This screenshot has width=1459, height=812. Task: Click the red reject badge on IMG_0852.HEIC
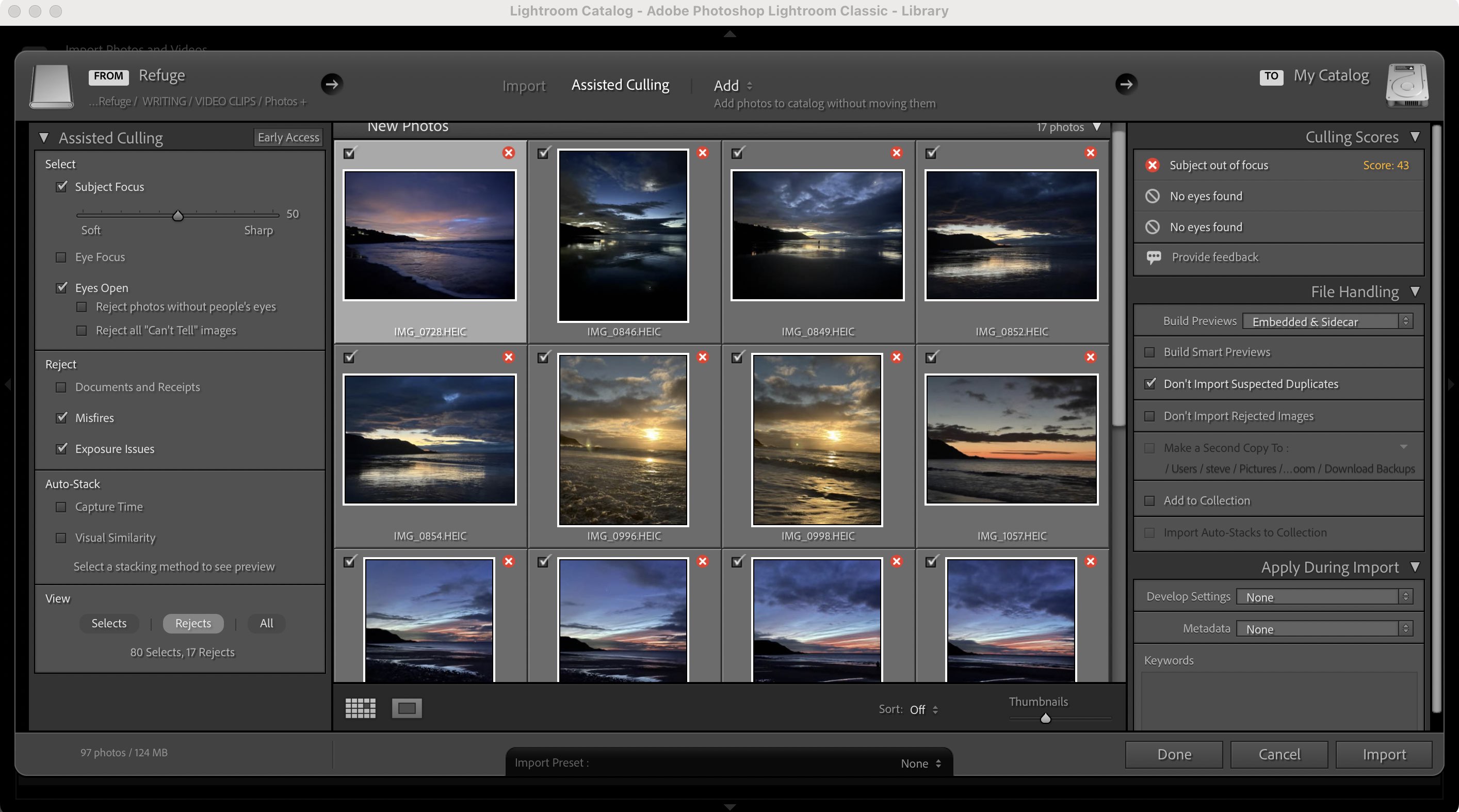pos(1090,153)
